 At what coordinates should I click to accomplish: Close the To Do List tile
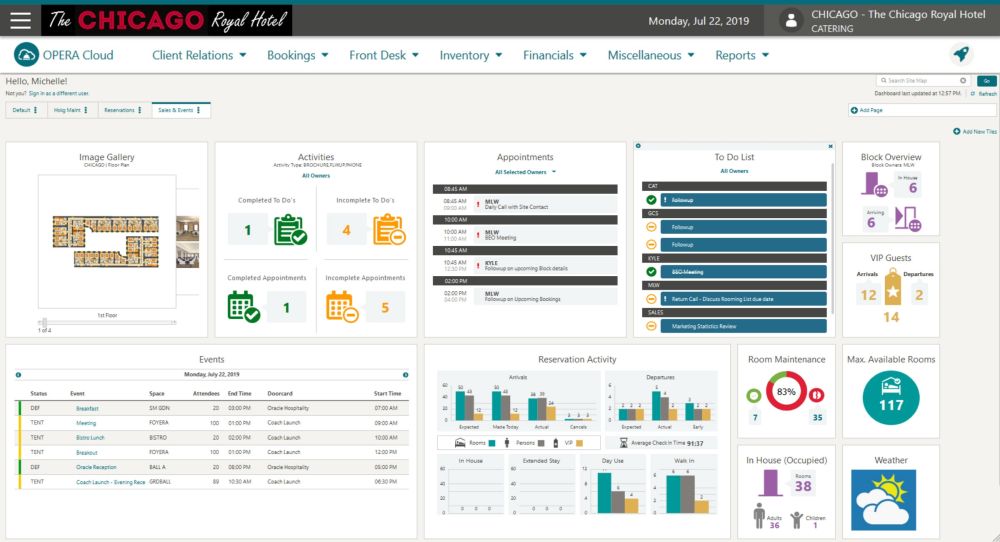click(830, 146)
